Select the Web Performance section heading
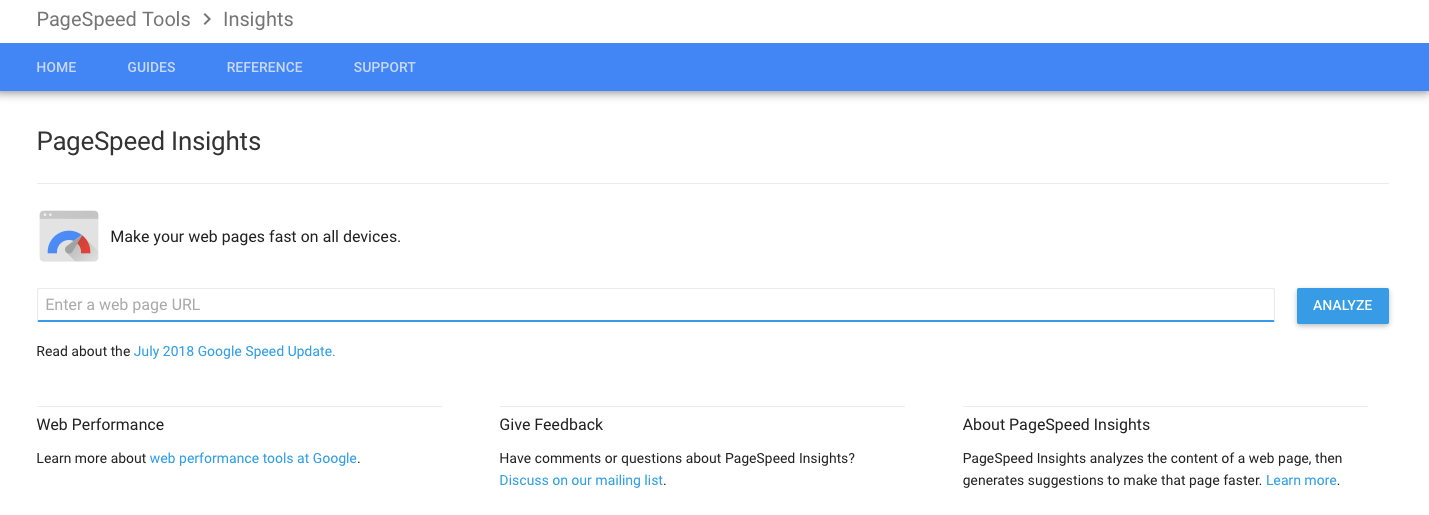 coord(100,425)
